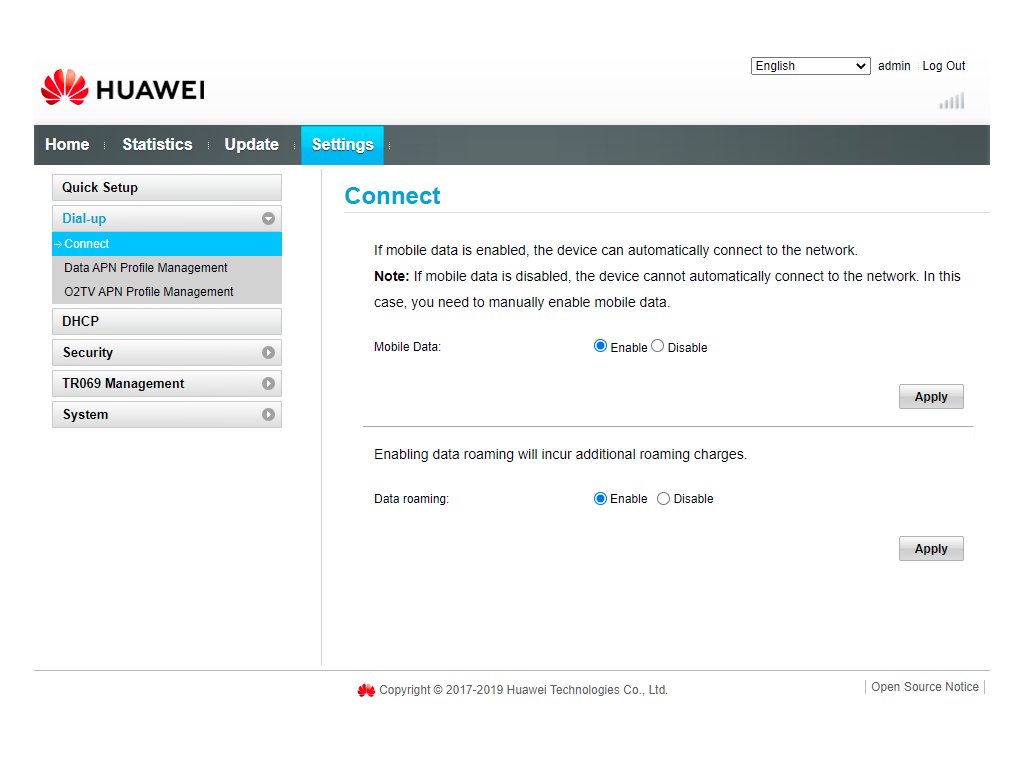Select Enable for Data roaming
Screen dimensions: 1024x768
point(600,498)
